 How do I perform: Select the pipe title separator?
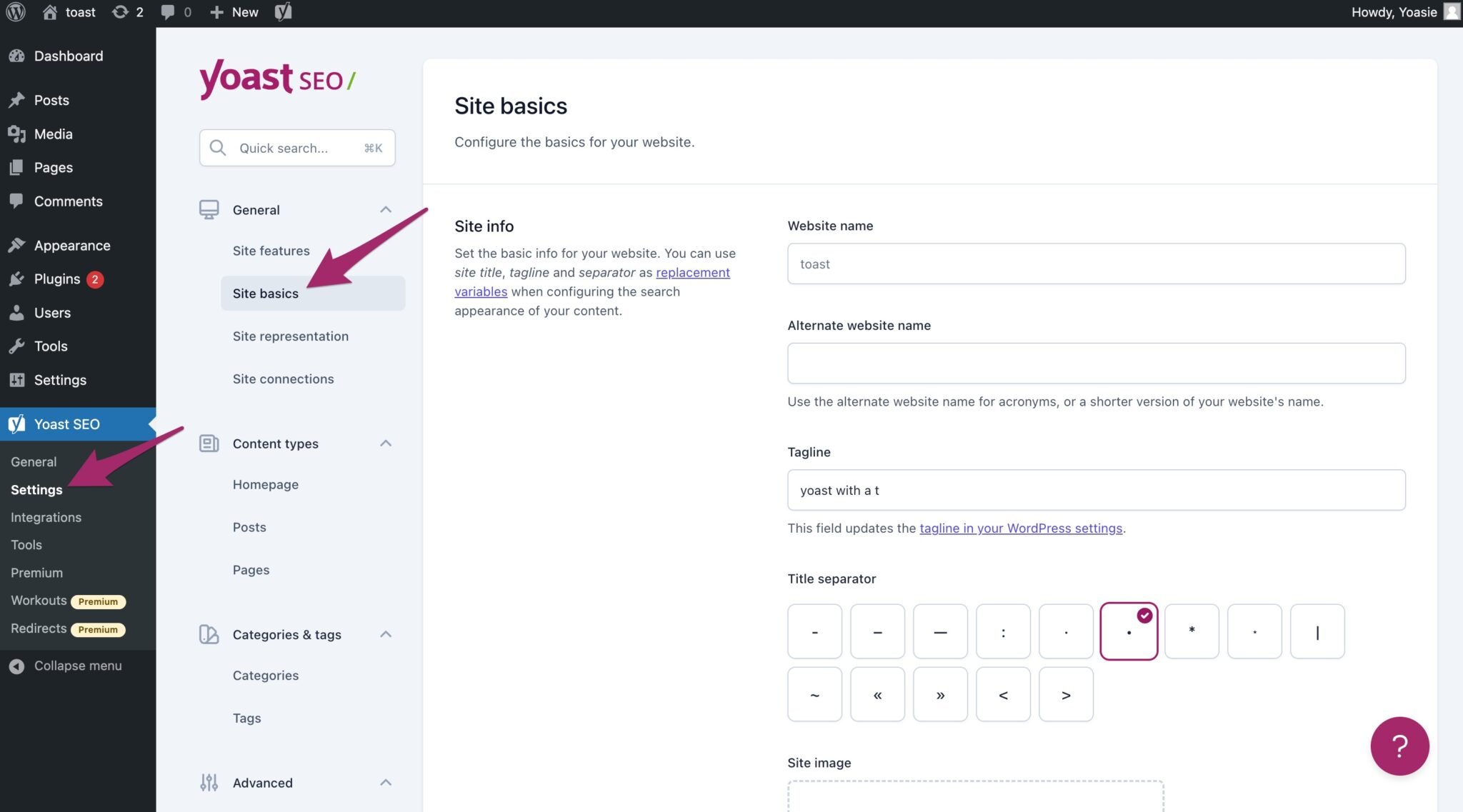point(1317,631)
